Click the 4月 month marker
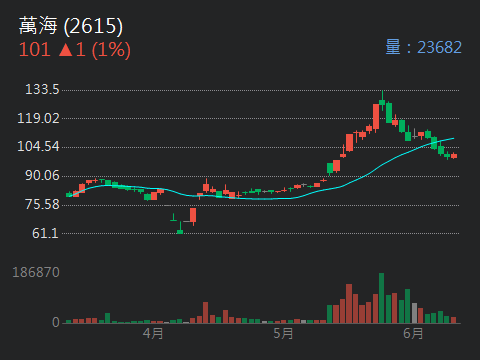This screenshot has width=480, height=360. [153, 333]
